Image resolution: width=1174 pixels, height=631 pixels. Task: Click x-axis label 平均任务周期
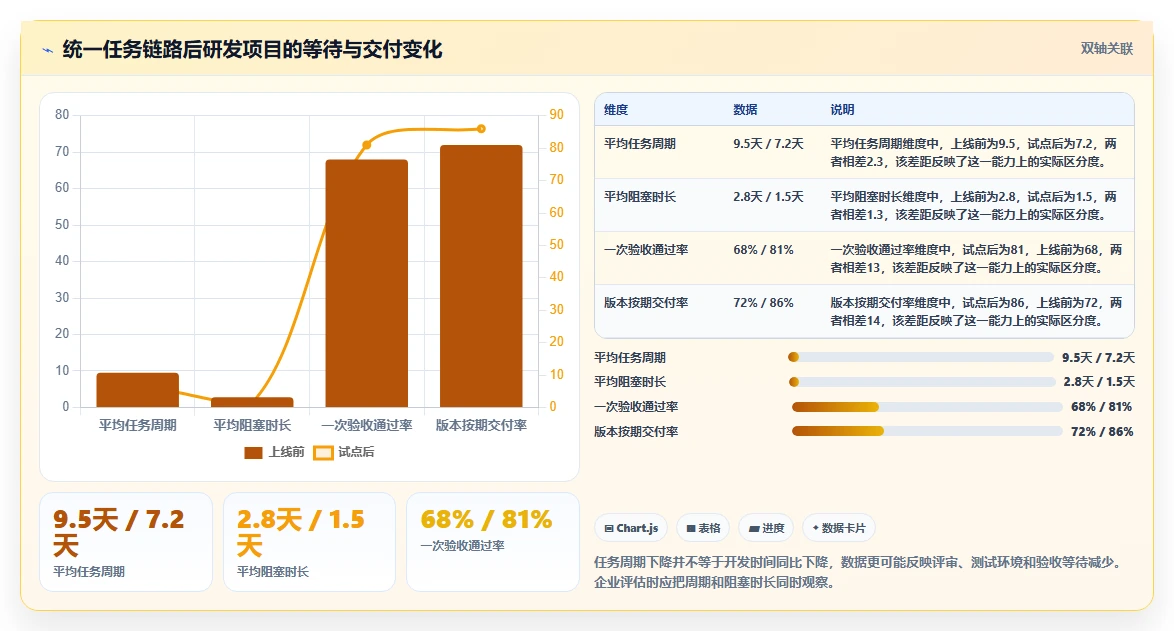point(138,425)
